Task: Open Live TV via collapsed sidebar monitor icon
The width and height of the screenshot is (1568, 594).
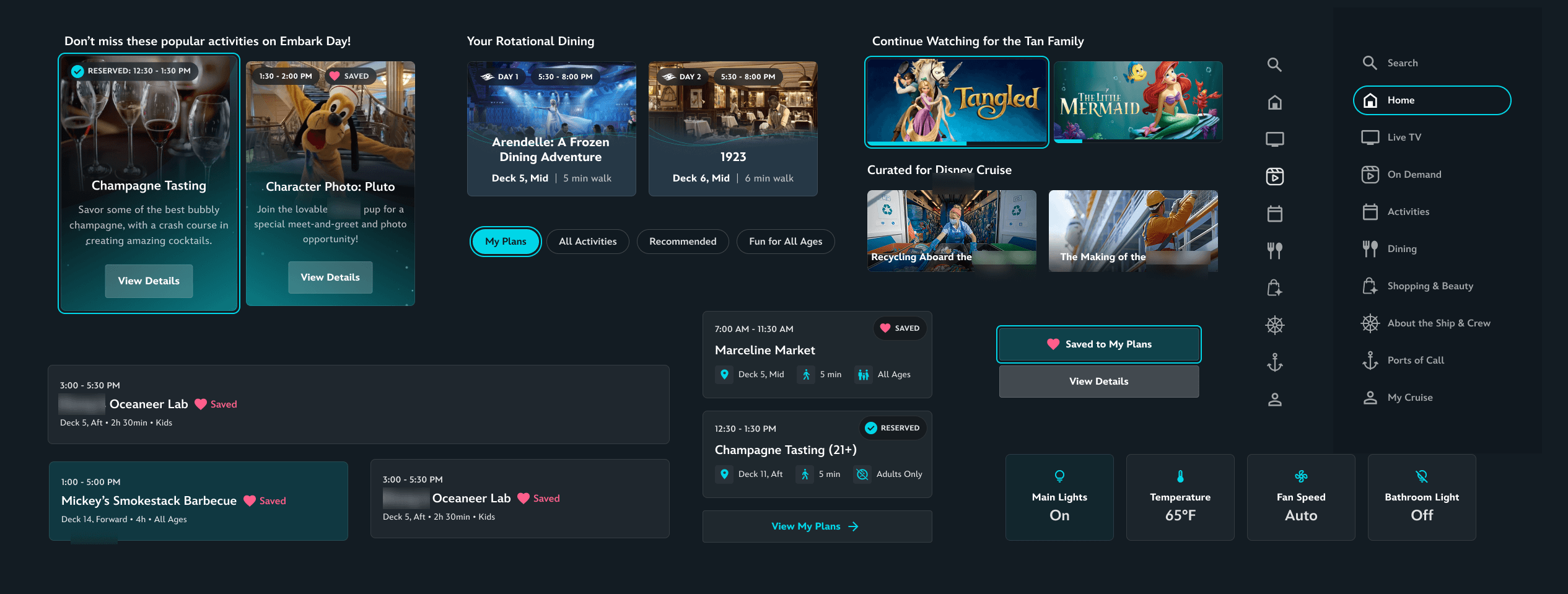Action: click(1274, 139)
